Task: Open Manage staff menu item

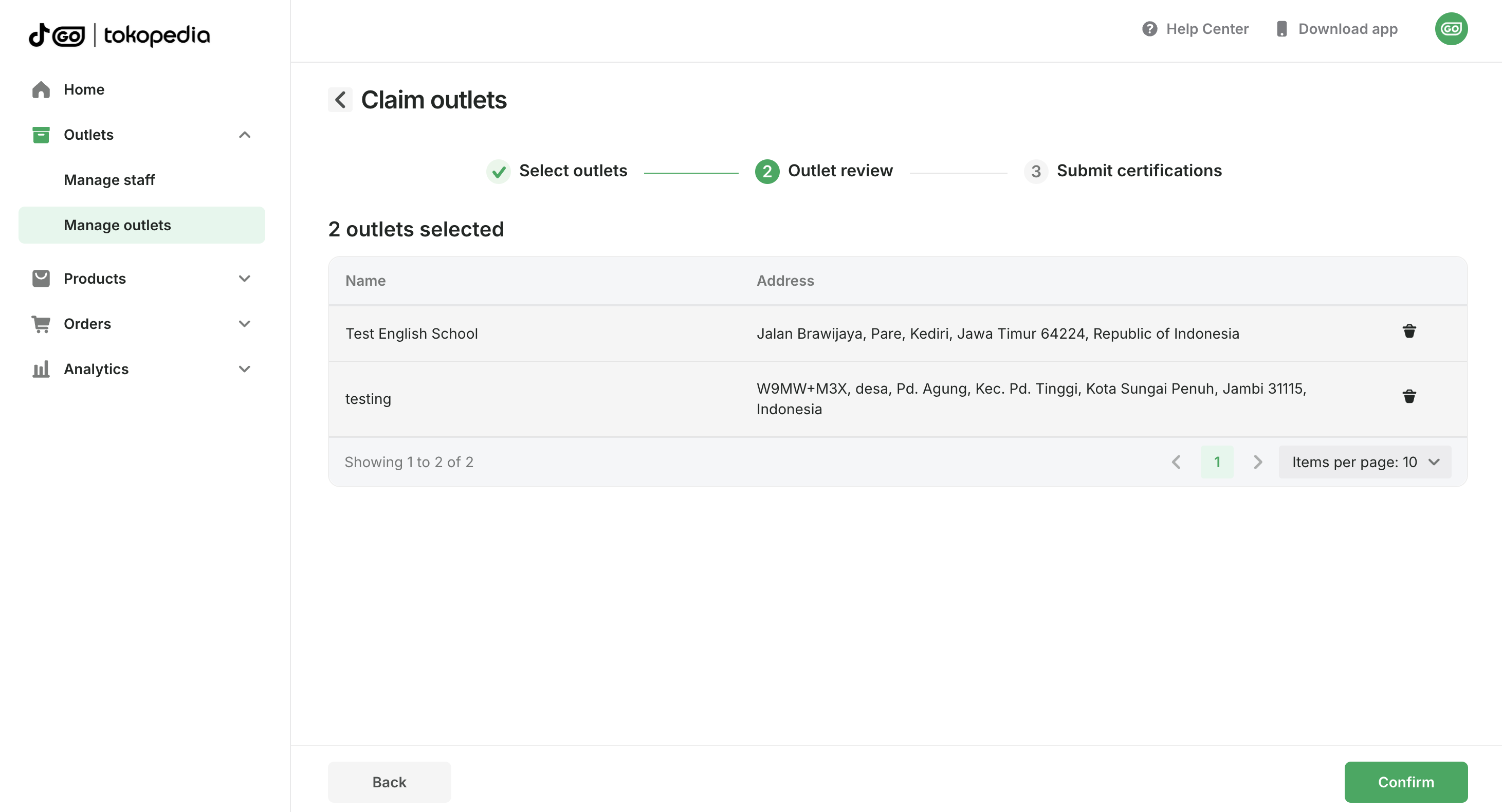Action: 109,180
